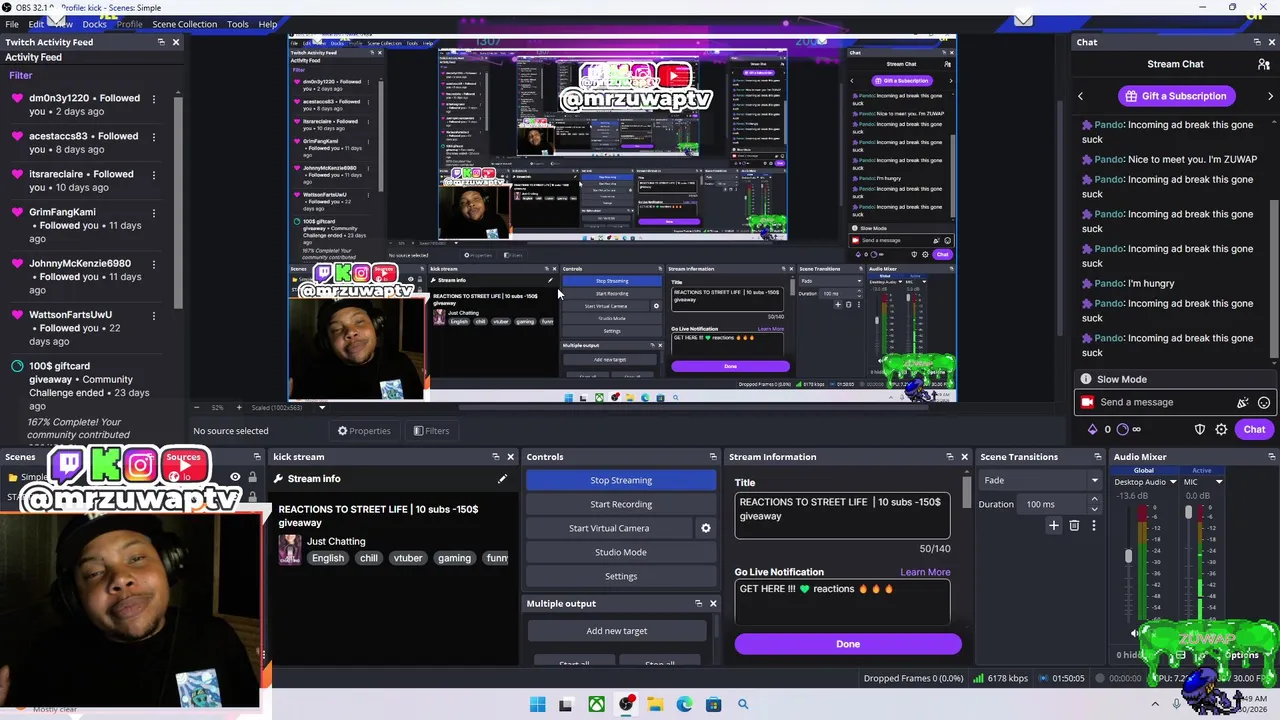This screenshot has height=720, width=1280.
Task: Close the kick stream dock
Action: [x=510, y=457]
